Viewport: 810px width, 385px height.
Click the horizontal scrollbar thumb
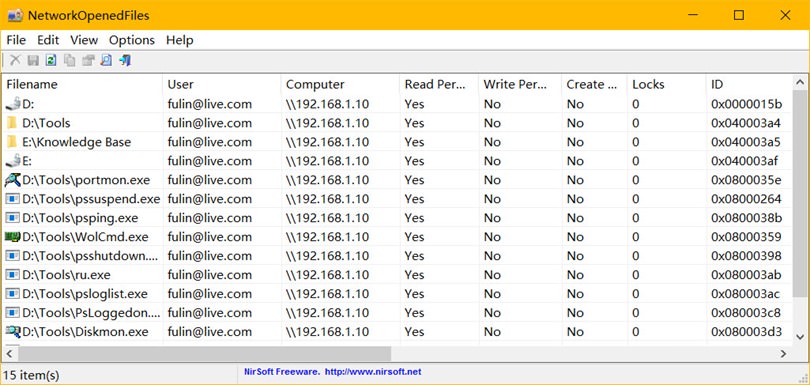point(205,354)
